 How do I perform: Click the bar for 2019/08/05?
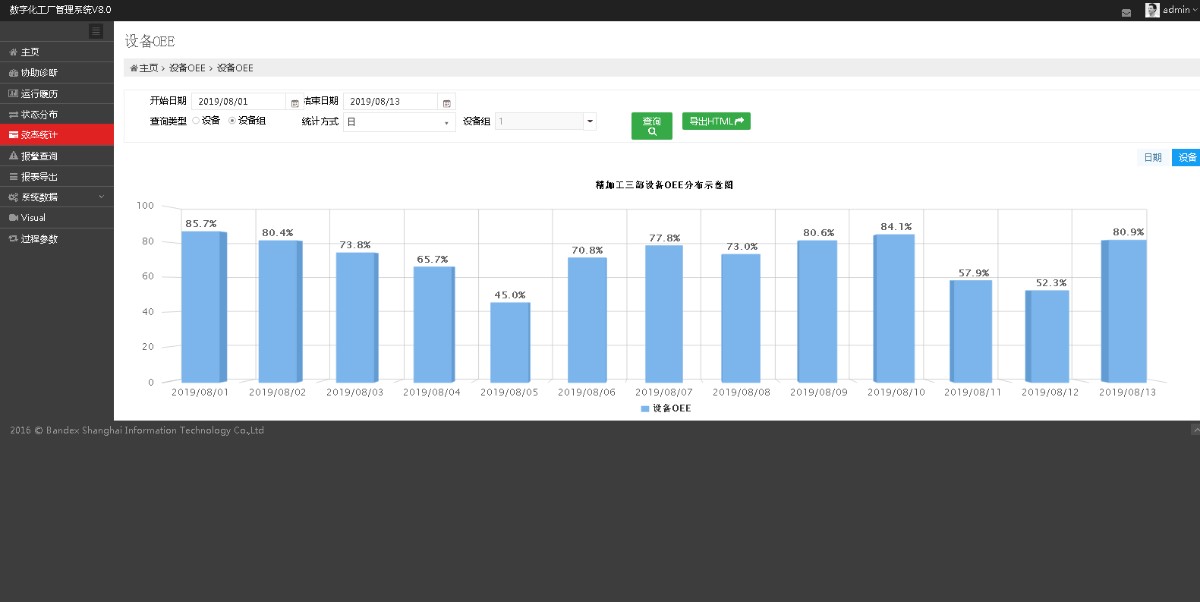point(510,342)
